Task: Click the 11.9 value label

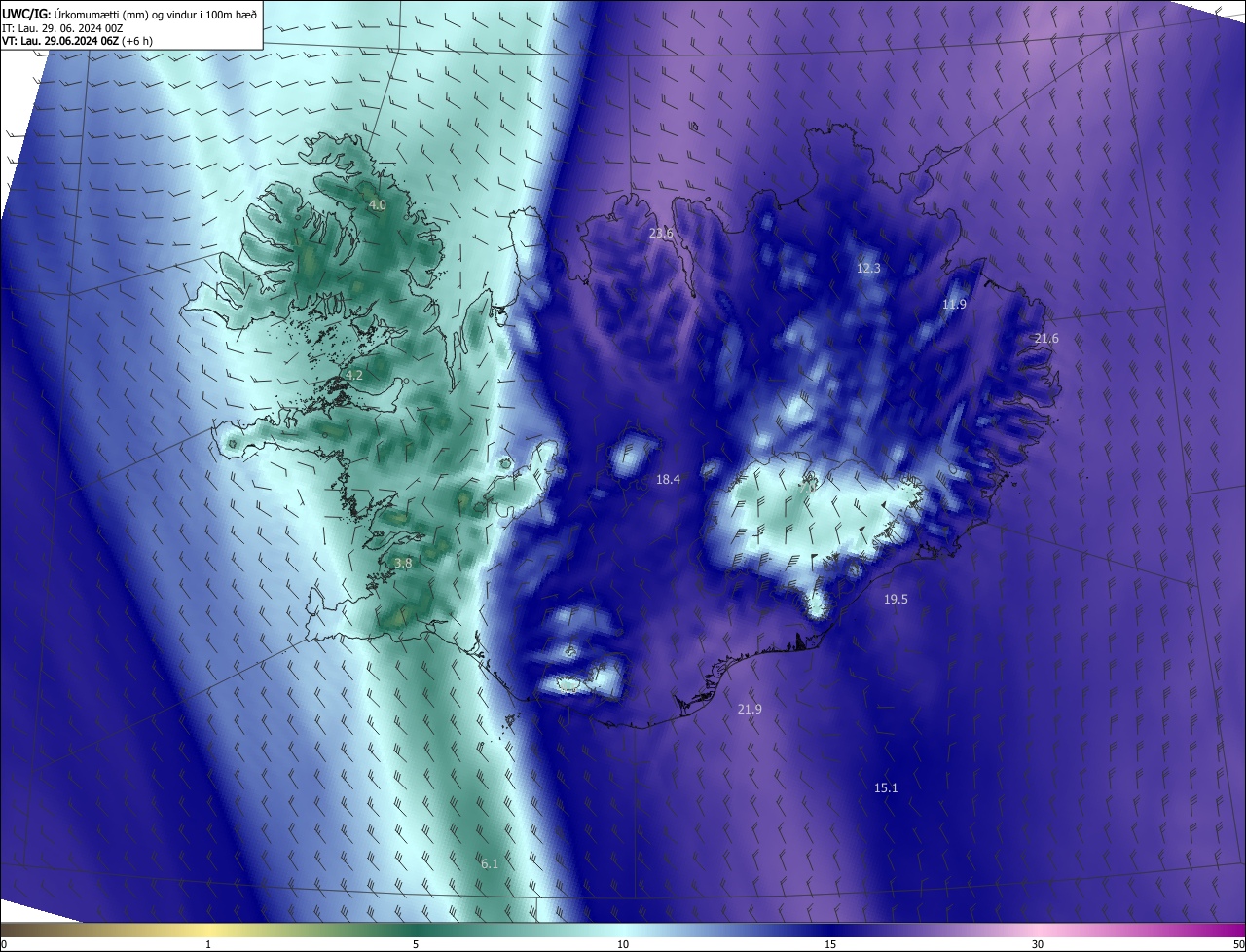Action: tap(954, 304)
